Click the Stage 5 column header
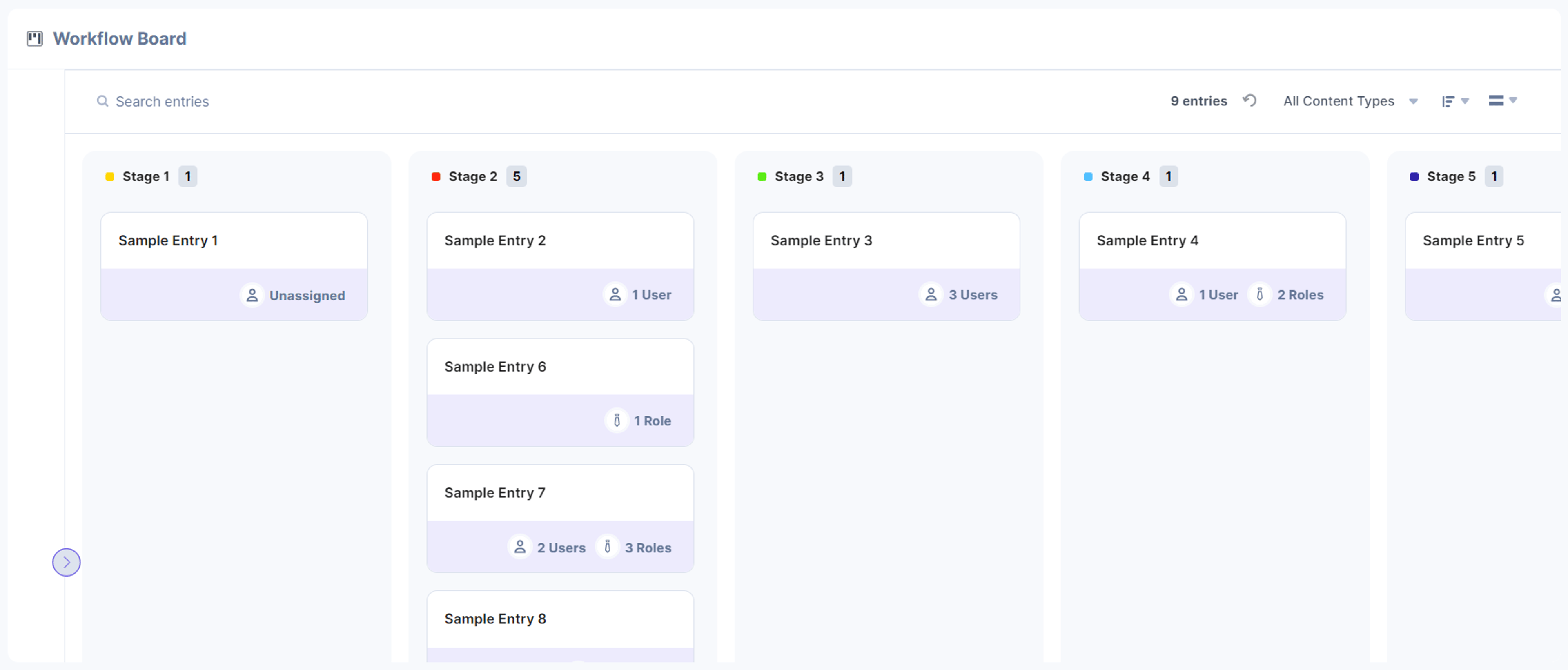This screenshot has height=670, width=1568. 1451,176
